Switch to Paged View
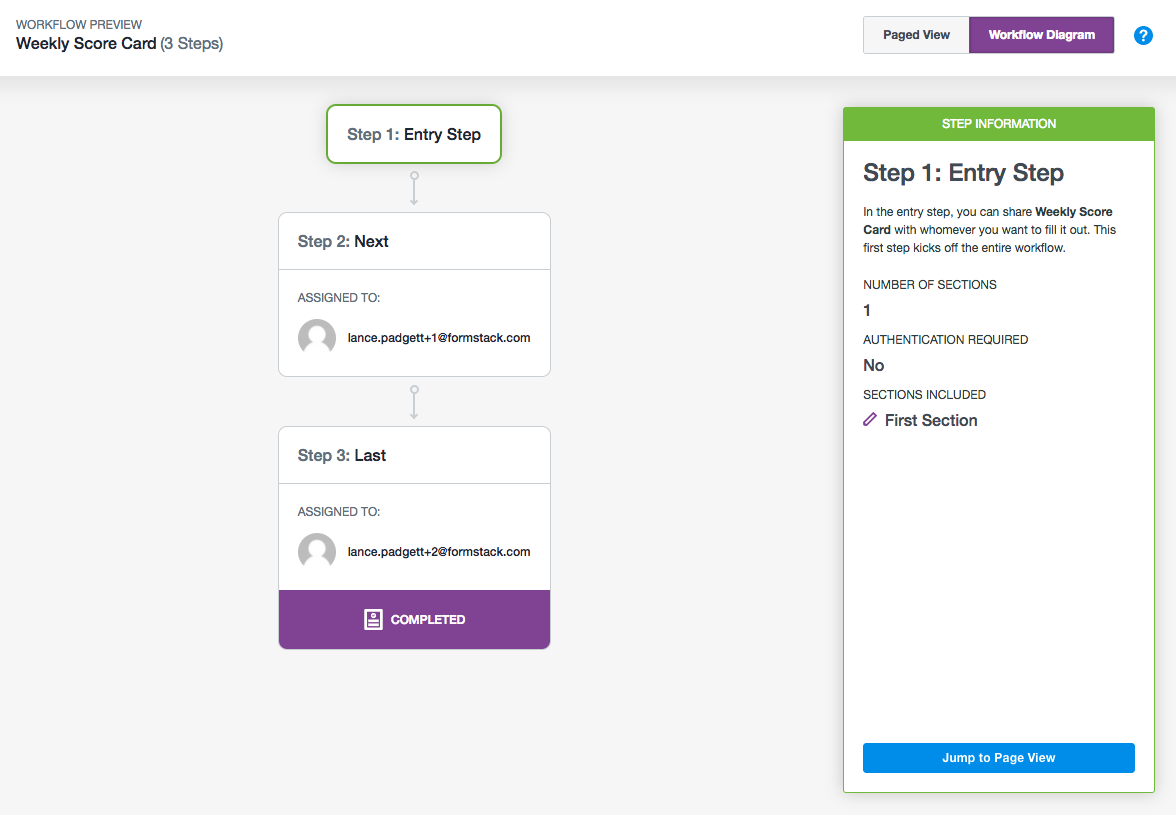This screenshot has height=815, width=1176. coord(916,35)
